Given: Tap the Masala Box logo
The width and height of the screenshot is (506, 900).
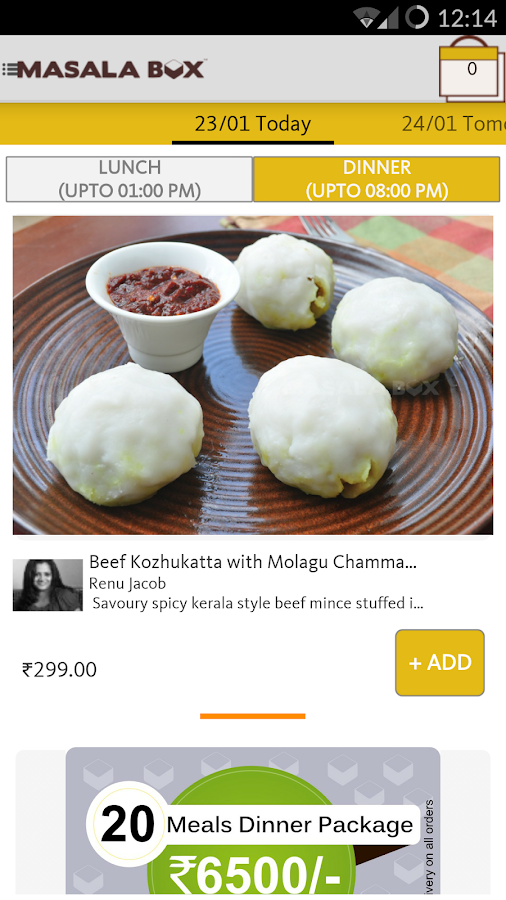Looking at the screenshot, I should click(x=112, y=69).
